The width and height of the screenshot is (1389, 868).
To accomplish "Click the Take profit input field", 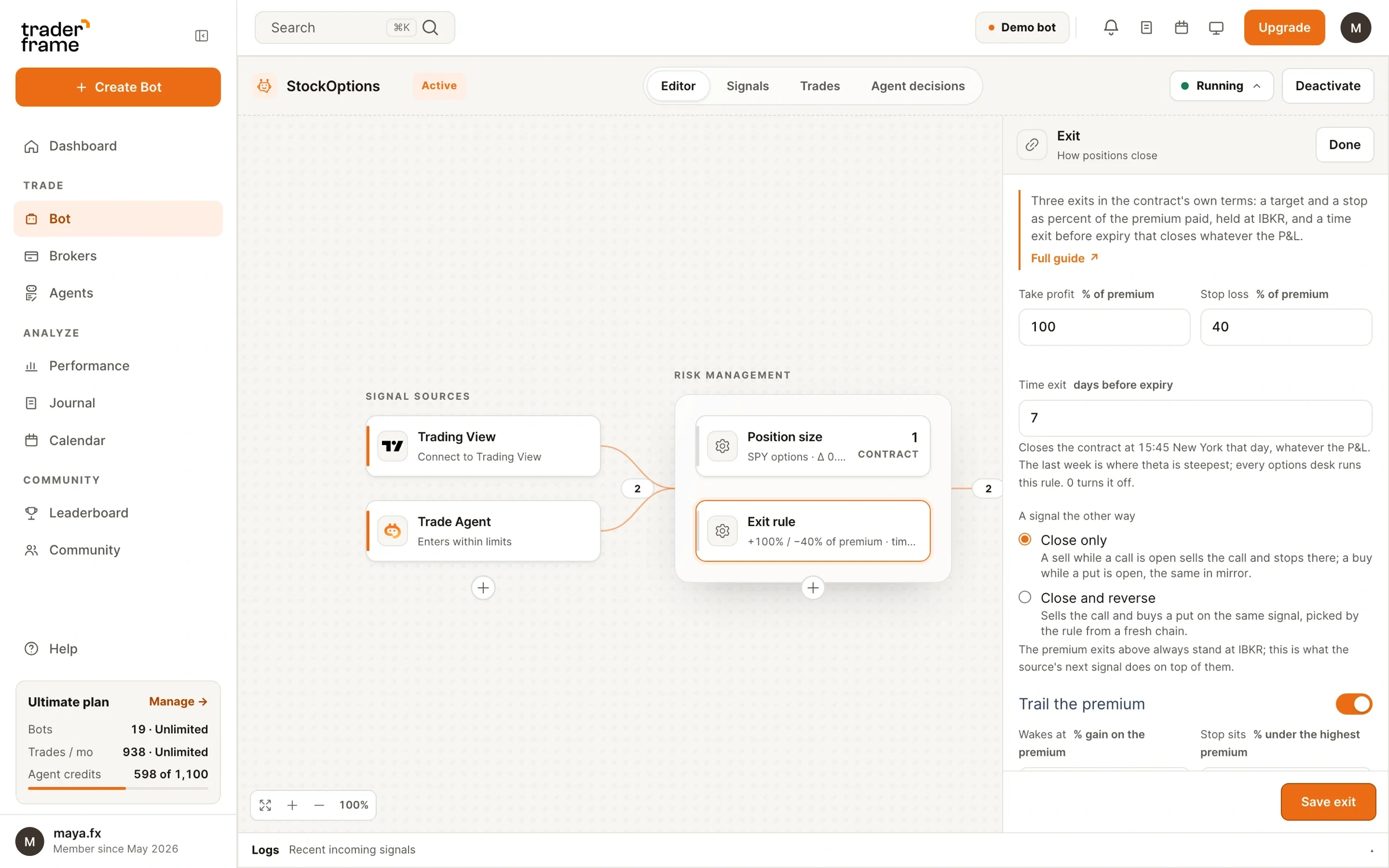I will click(1104, 327).
